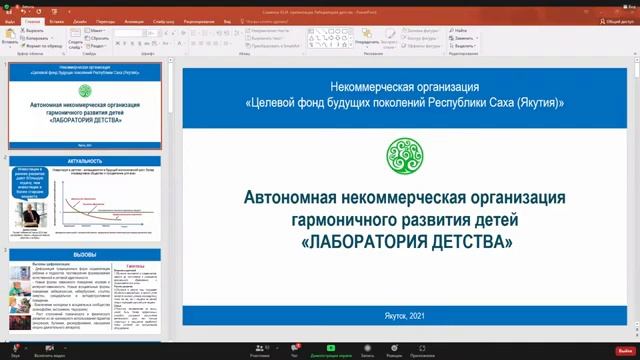Decrease the font size
Screen dimensions: 640x360
point(173,33)
